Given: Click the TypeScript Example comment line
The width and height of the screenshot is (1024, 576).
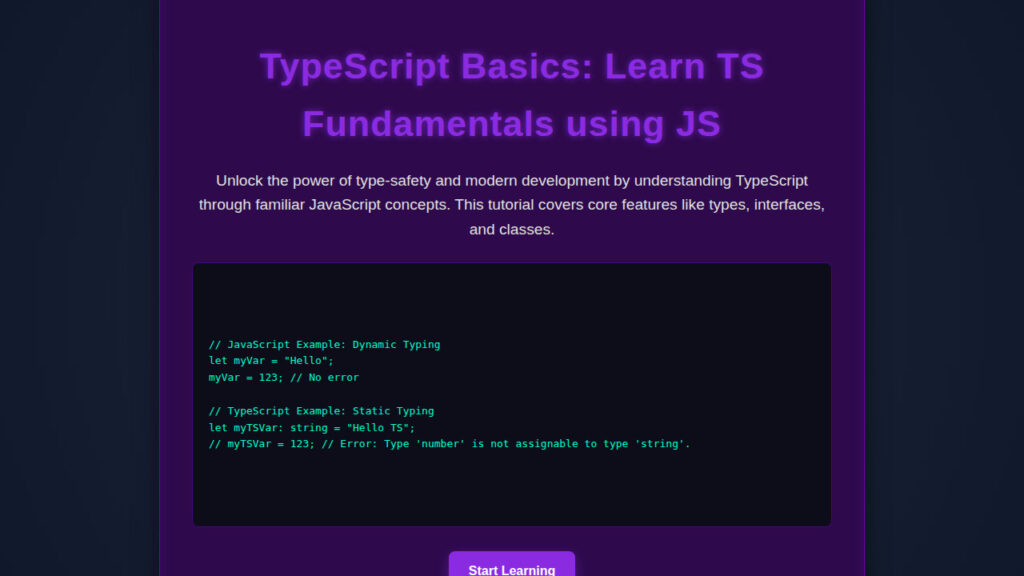Looking at the screenshot, I should point(320,411).
